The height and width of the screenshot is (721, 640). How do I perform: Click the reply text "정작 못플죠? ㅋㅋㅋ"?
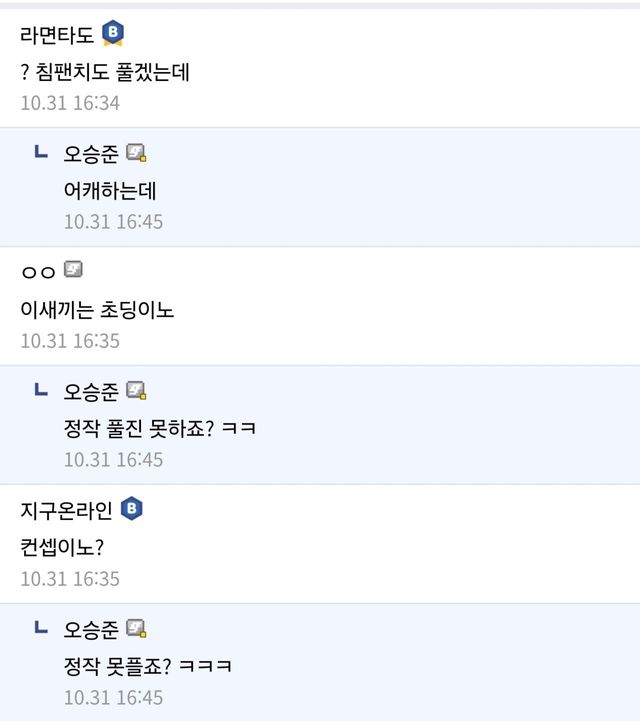click(x=148, y=667)
